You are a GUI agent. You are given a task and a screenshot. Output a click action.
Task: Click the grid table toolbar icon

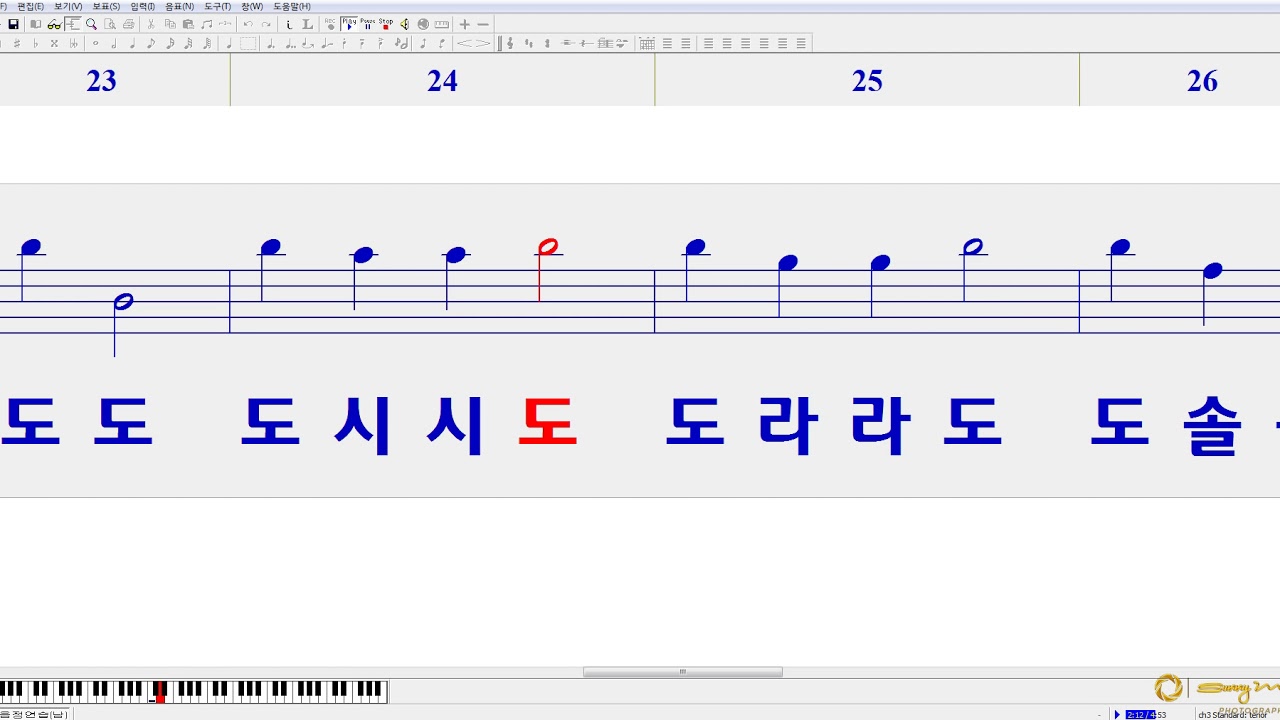pos(647,43)
